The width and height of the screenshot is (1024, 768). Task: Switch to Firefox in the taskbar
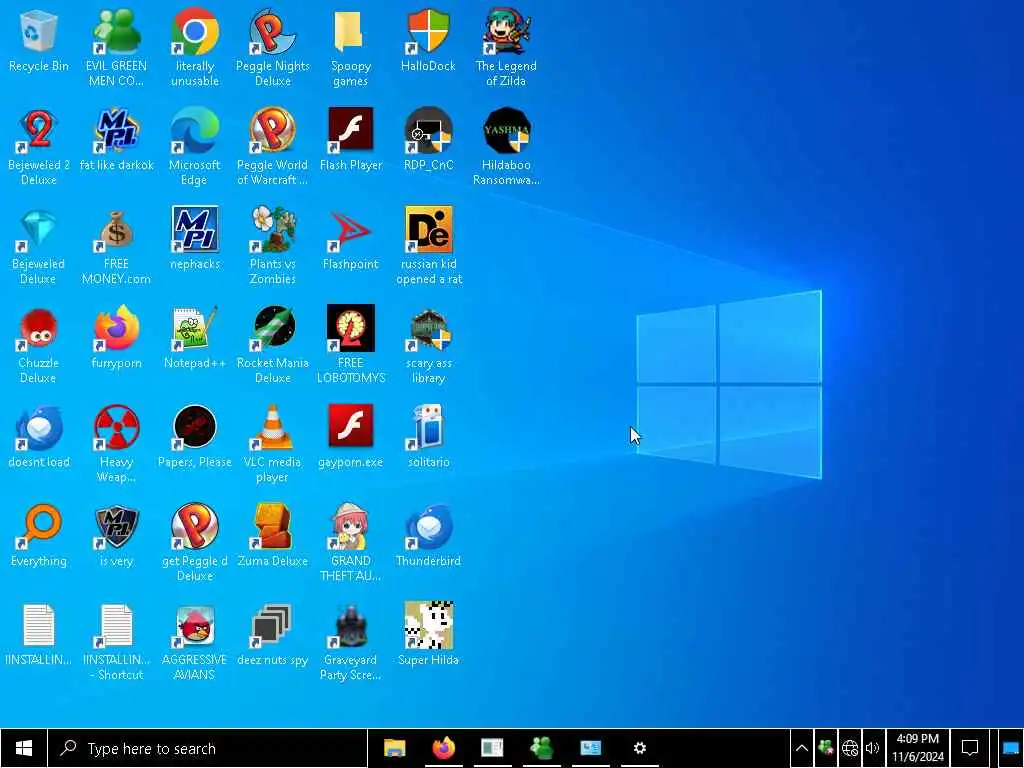[x=443, y=748]
